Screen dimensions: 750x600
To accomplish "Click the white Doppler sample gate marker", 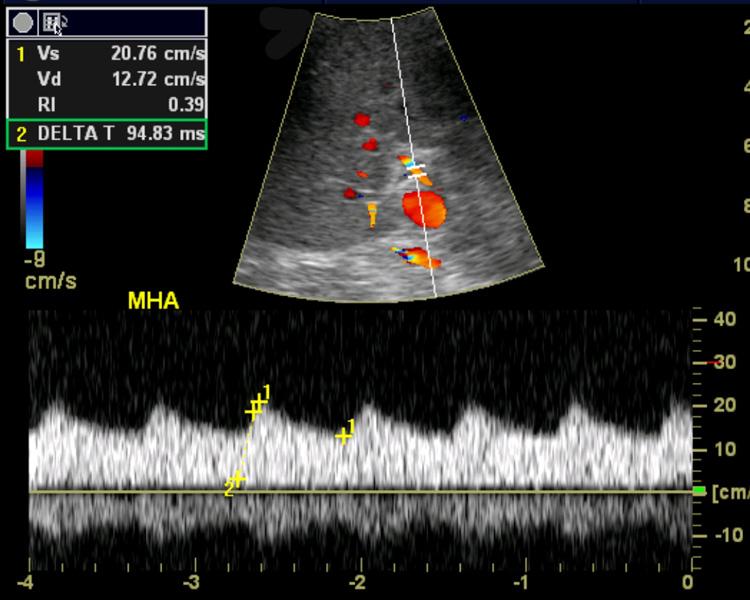I will (416, 170).
